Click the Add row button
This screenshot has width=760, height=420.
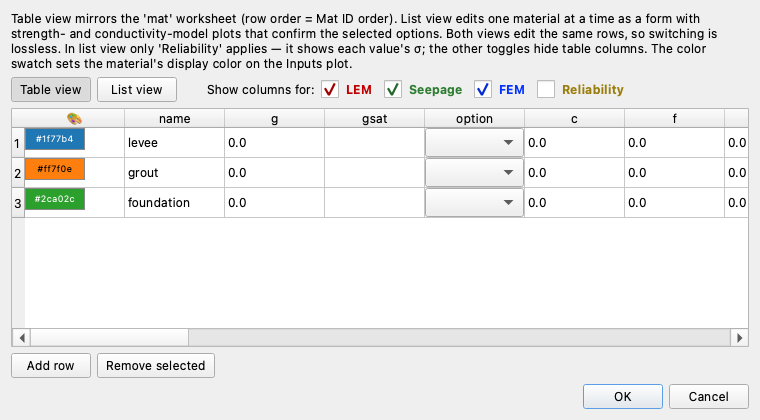point(51,365)
